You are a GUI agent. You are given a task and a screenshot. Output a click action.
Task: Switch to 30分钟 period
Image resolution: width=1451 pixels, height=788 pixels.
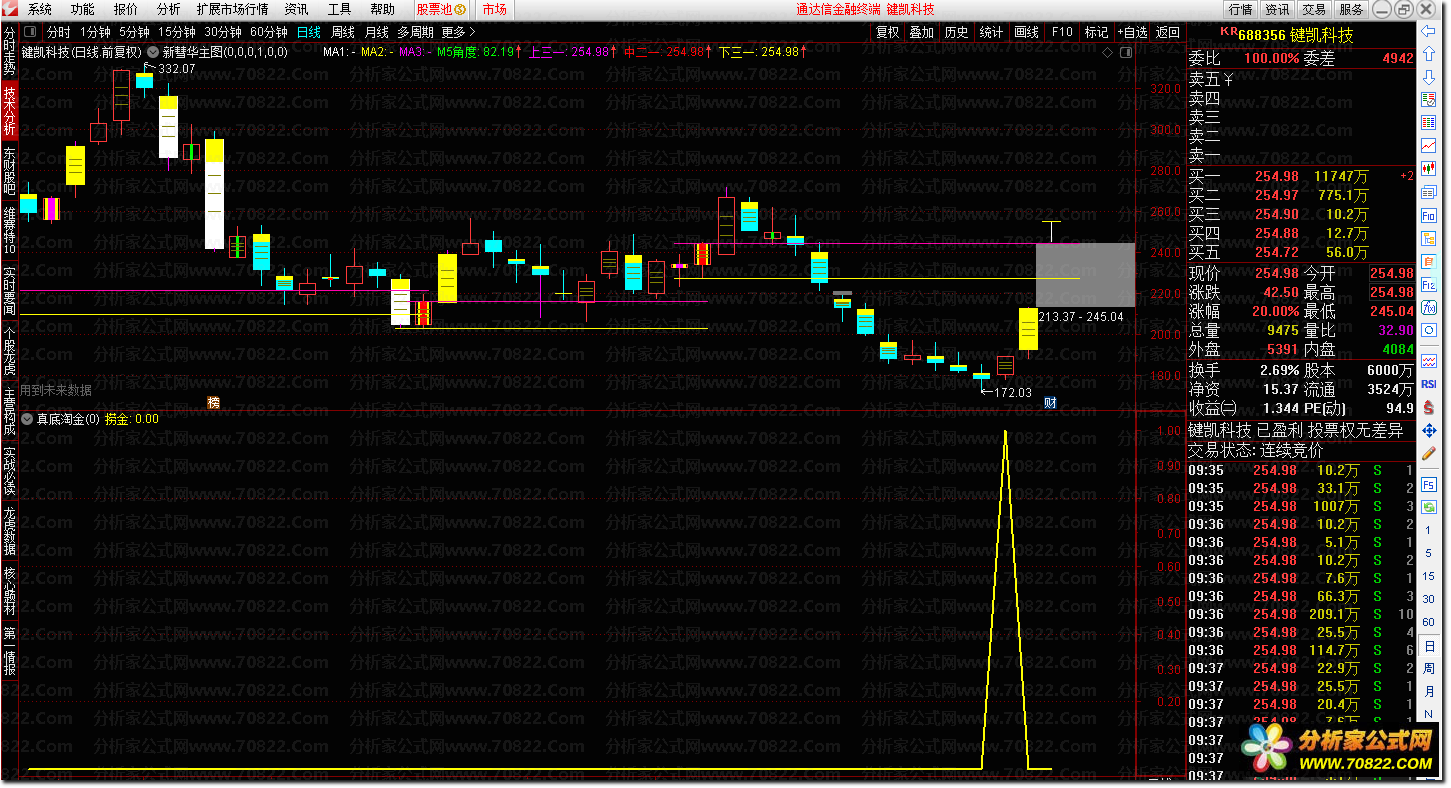click(x=223, y=32)
